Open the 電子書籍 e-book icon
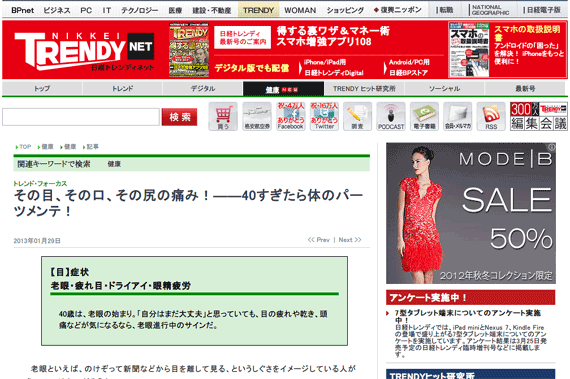The height and width of the screenshot is (379, 570). [x=424, y=116]
